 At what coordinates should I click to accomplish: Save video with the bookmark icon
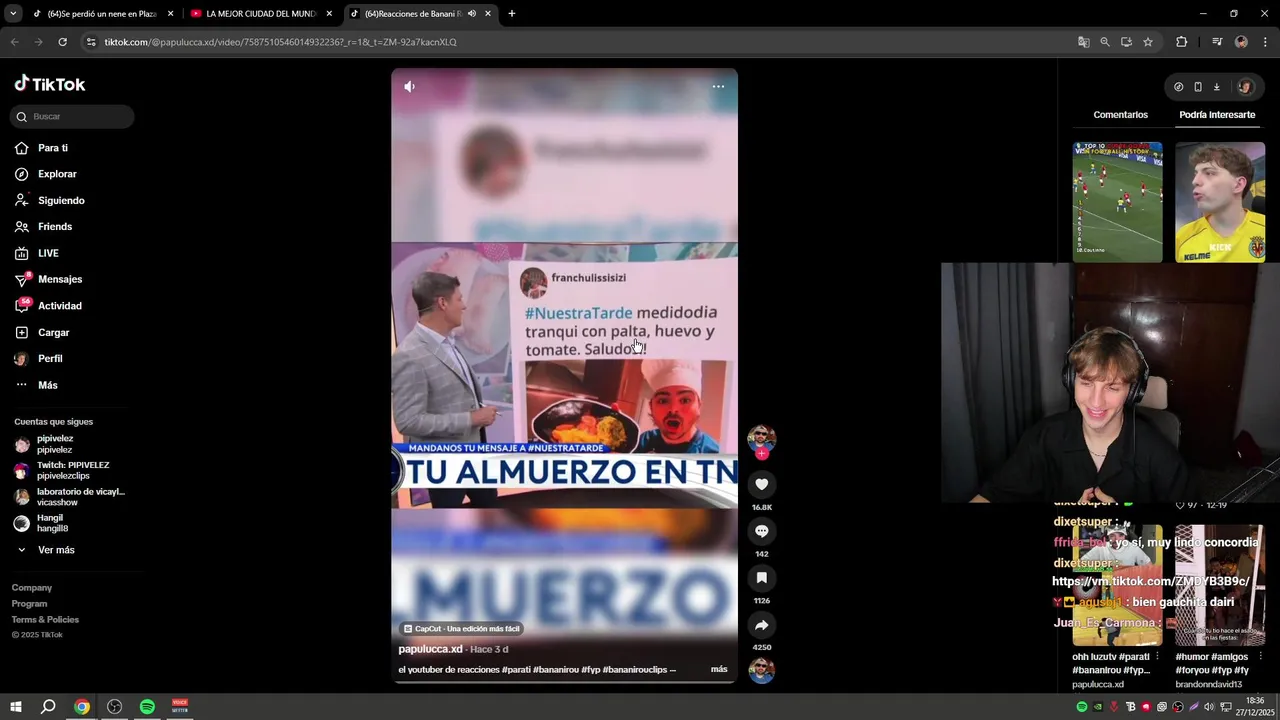pos(761,578)
